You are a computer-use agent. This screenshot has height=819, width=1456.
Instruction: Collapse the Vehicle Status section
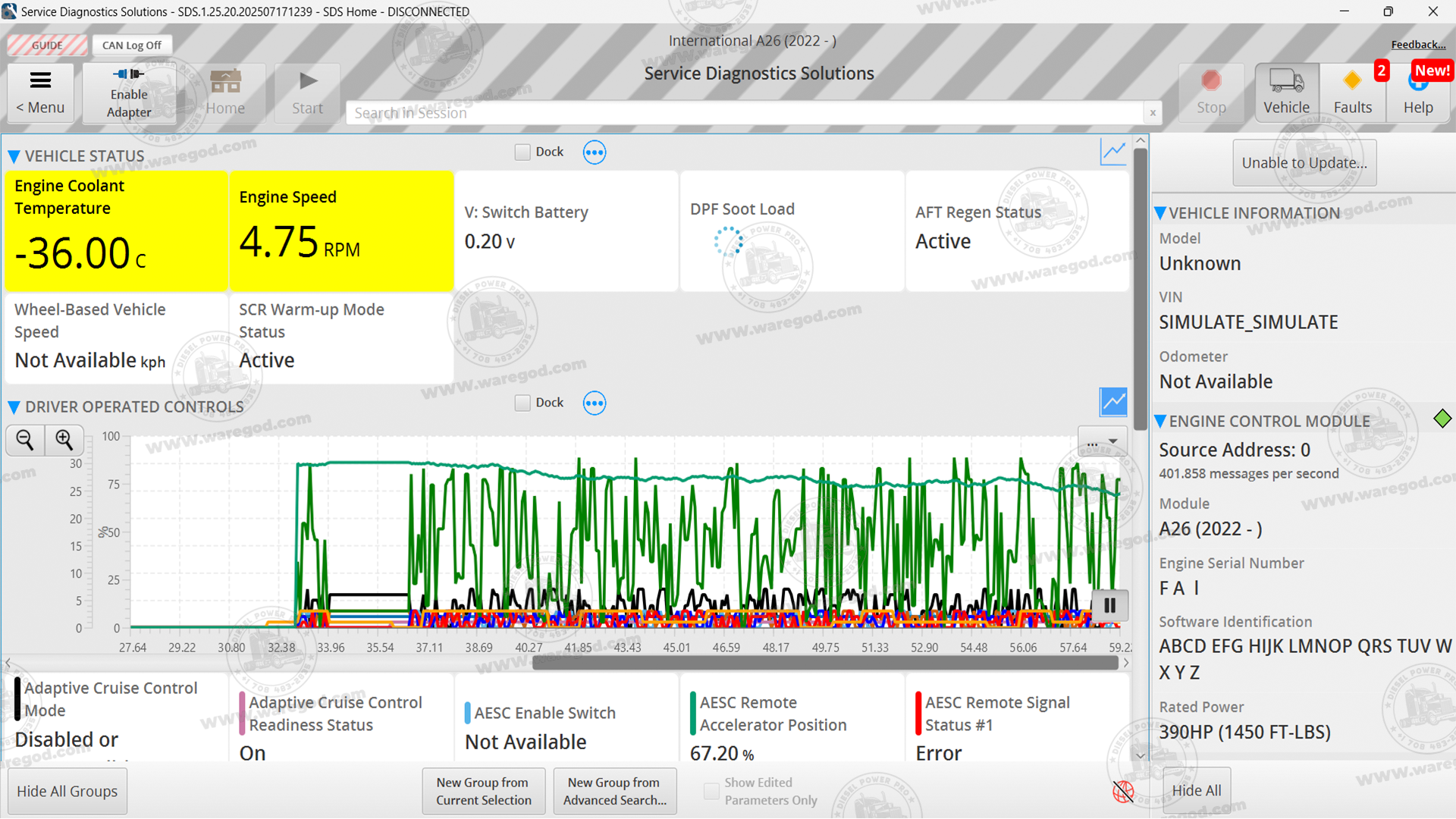click(x=14, y=156)
